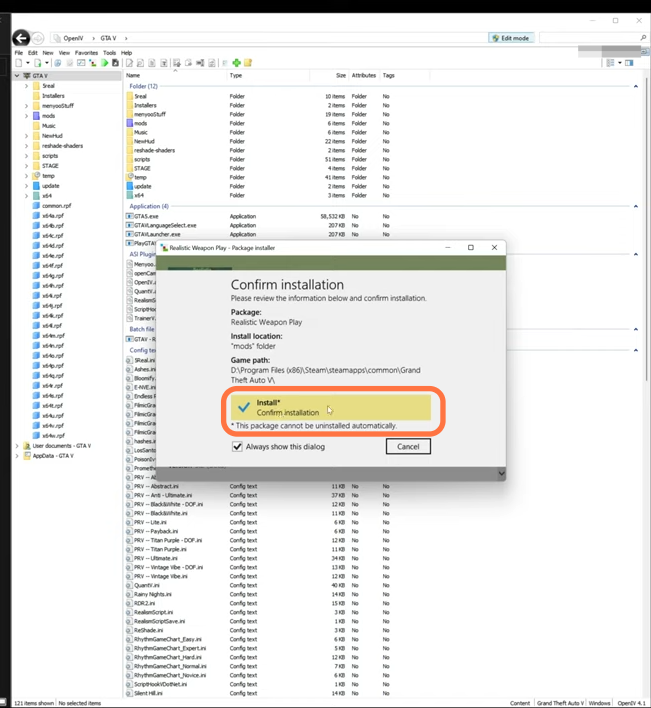The image size is (651, 708).
Task: Expand AppData - GTA V node
Action: point(17,456)
